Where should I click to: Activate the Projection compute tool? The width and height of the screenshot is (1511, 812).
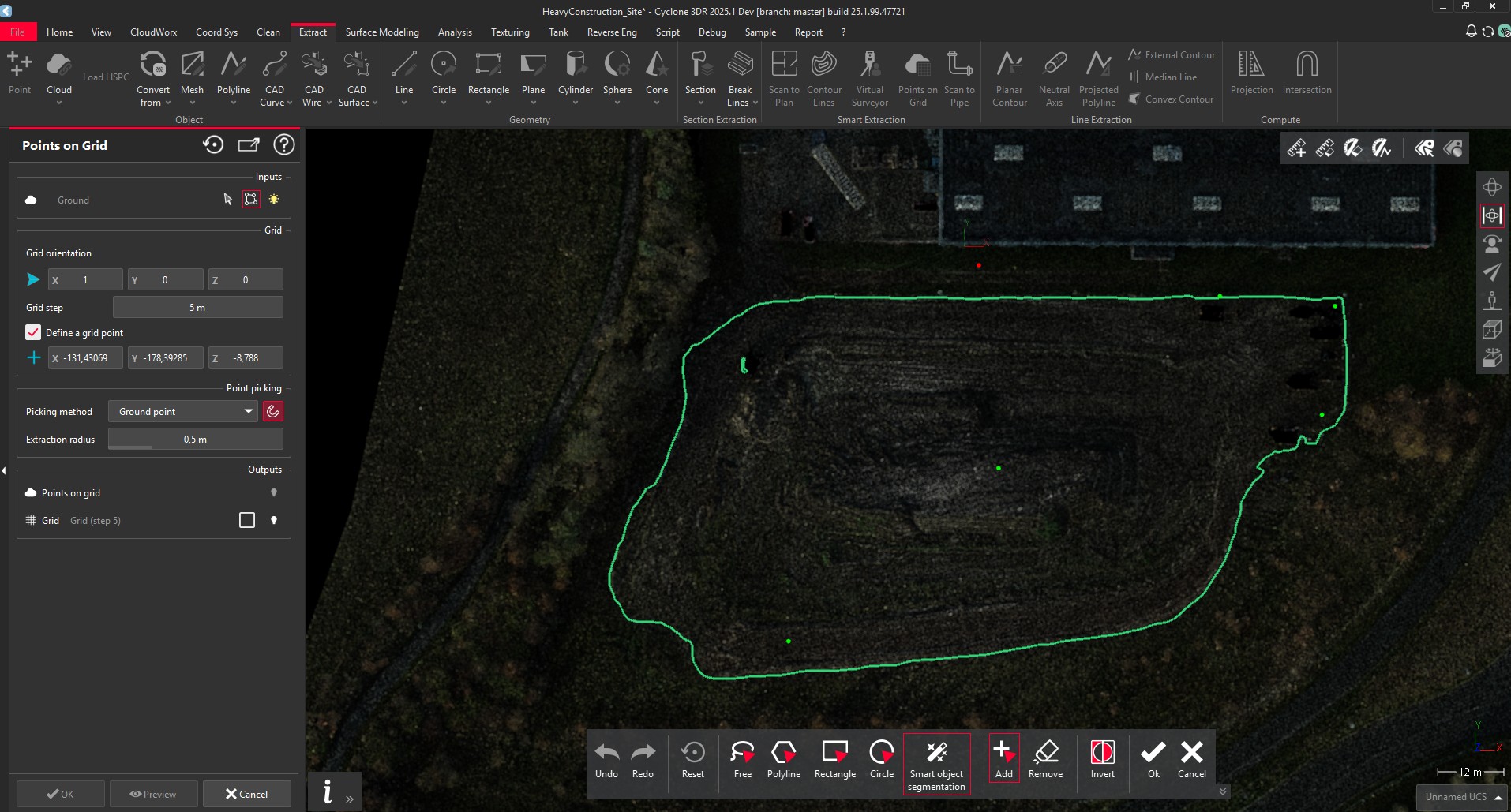coord(1250,71)
